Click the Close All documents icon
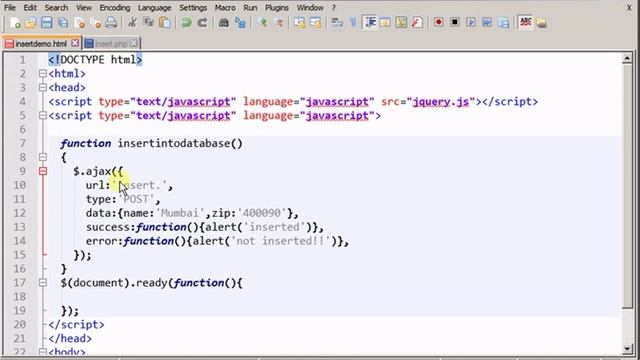640x360 pixels. (x=96, y=23)
